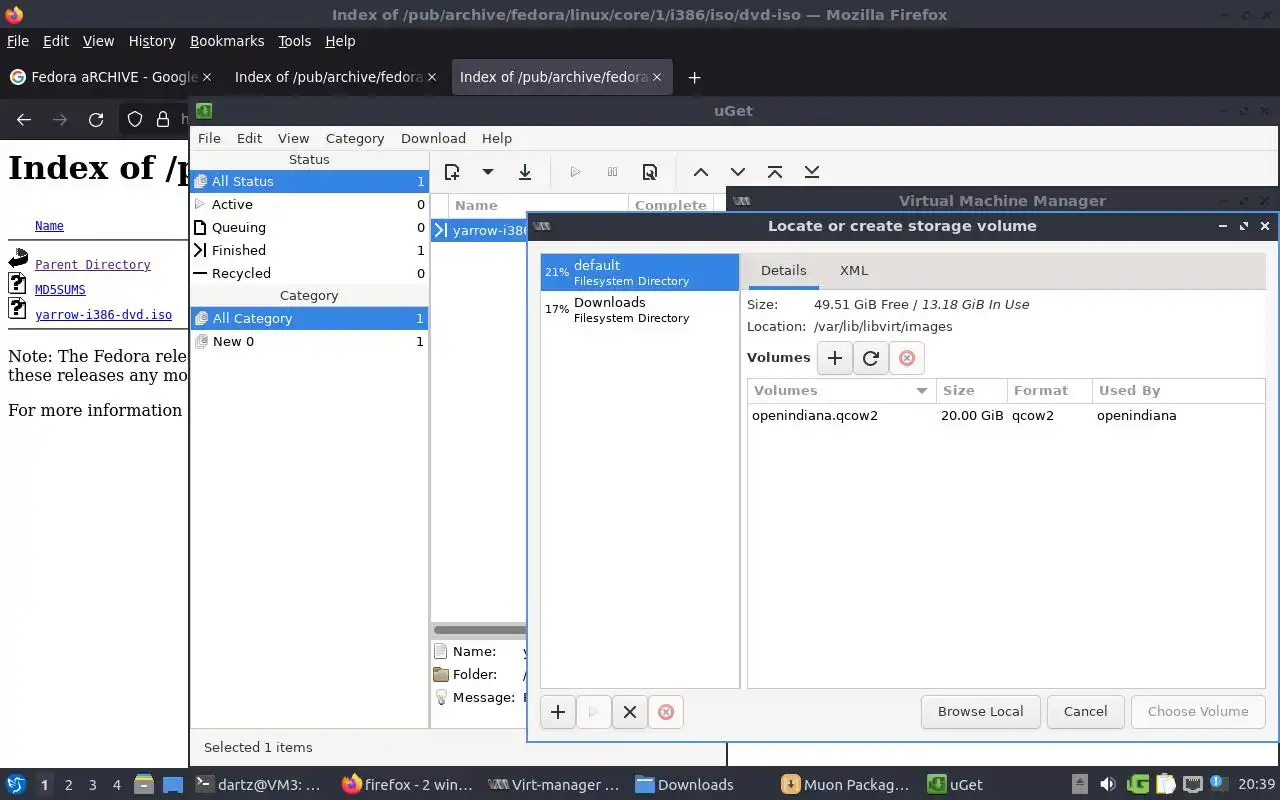The width and height of the screenshot is (1280, 800).
Task: Click the stop pool X button
Action: click(x=630, y=712)
